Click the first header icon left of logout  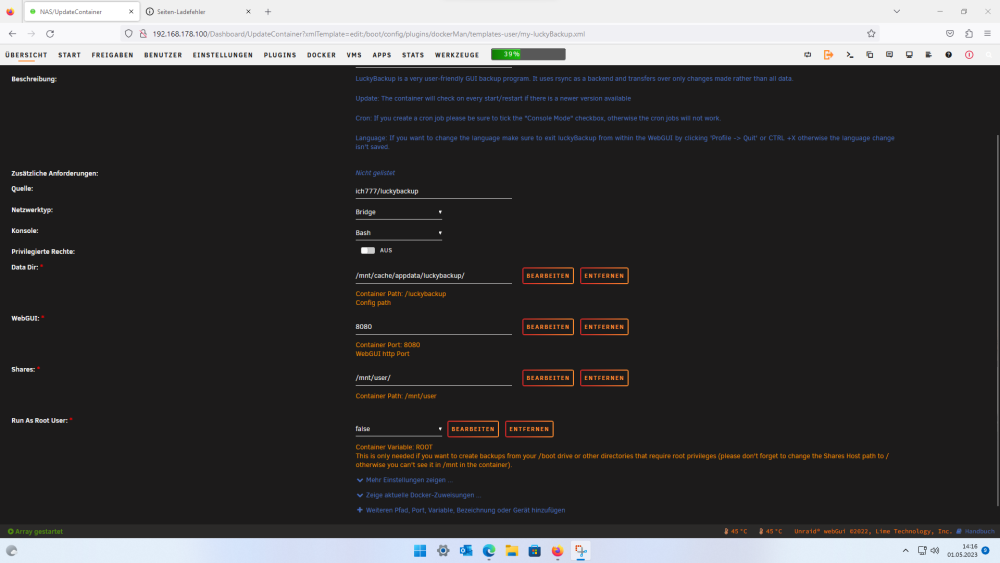pyautogui.click(x=807, y=55)
